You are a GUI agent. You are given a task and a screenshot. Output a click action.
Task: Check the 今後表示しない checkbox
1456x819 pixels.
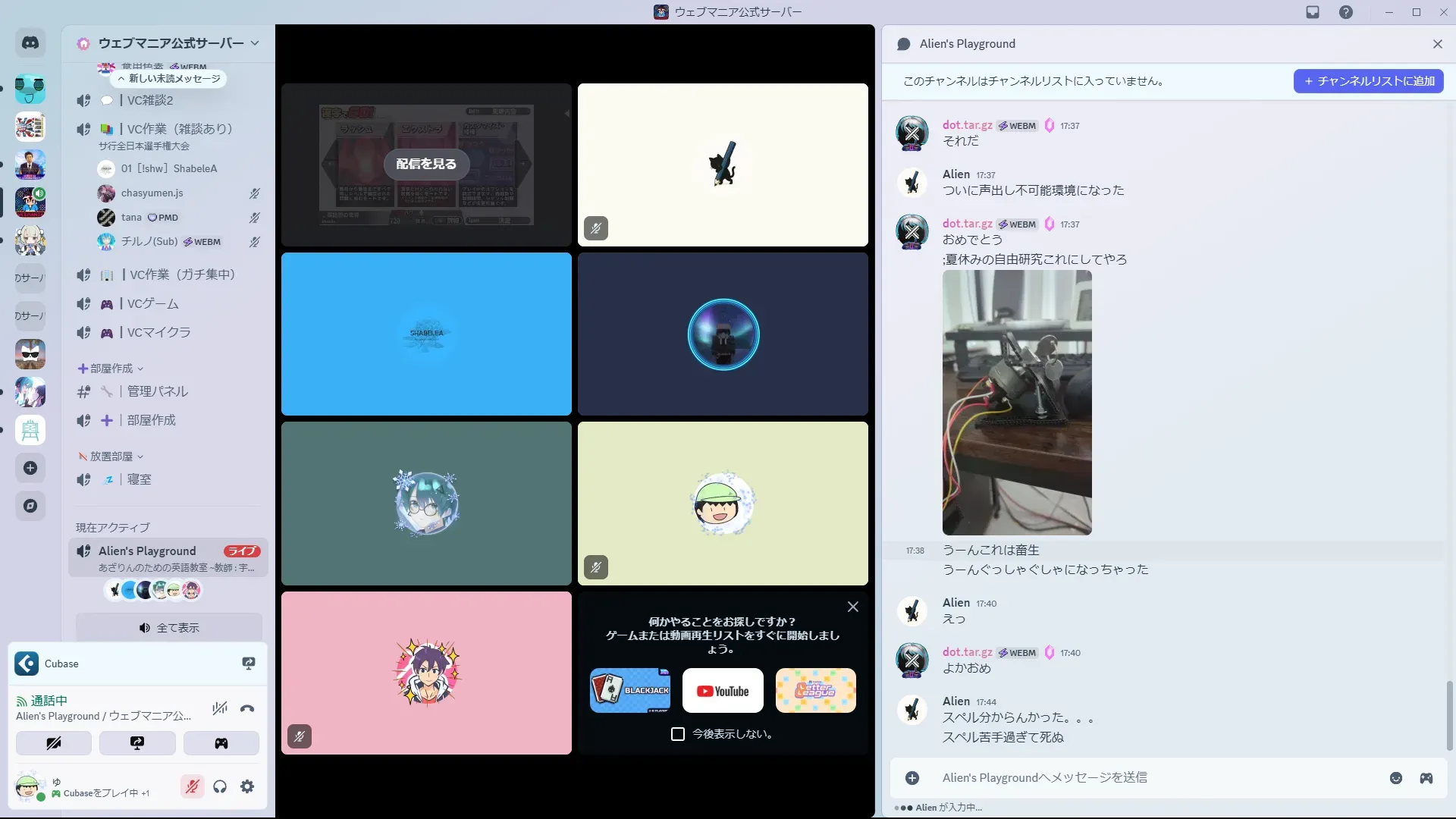678,734
